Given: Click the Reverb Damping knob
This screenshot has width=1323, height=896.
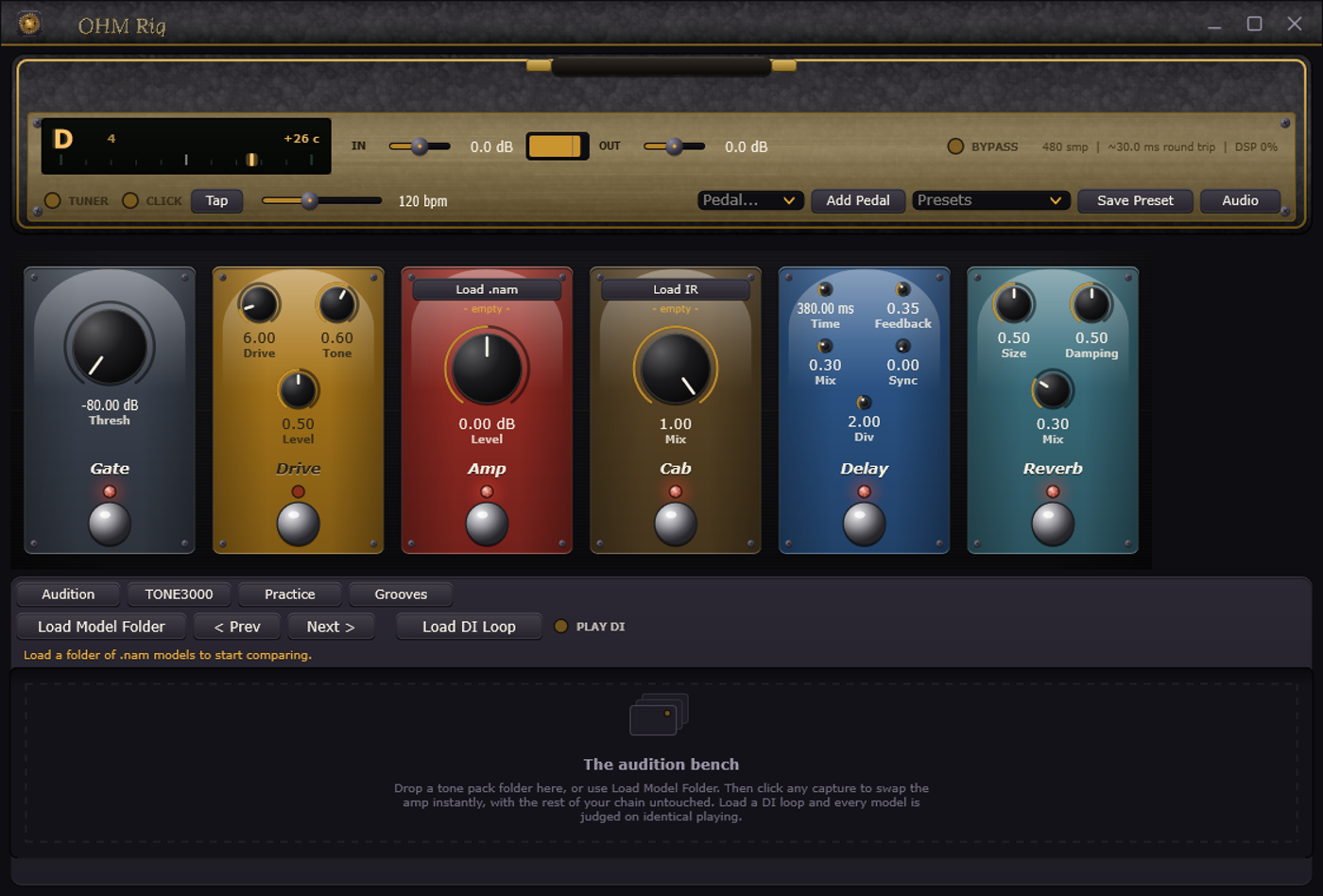Looking at the screenshot, I should pyautogui.click(x=1091, y=303).
